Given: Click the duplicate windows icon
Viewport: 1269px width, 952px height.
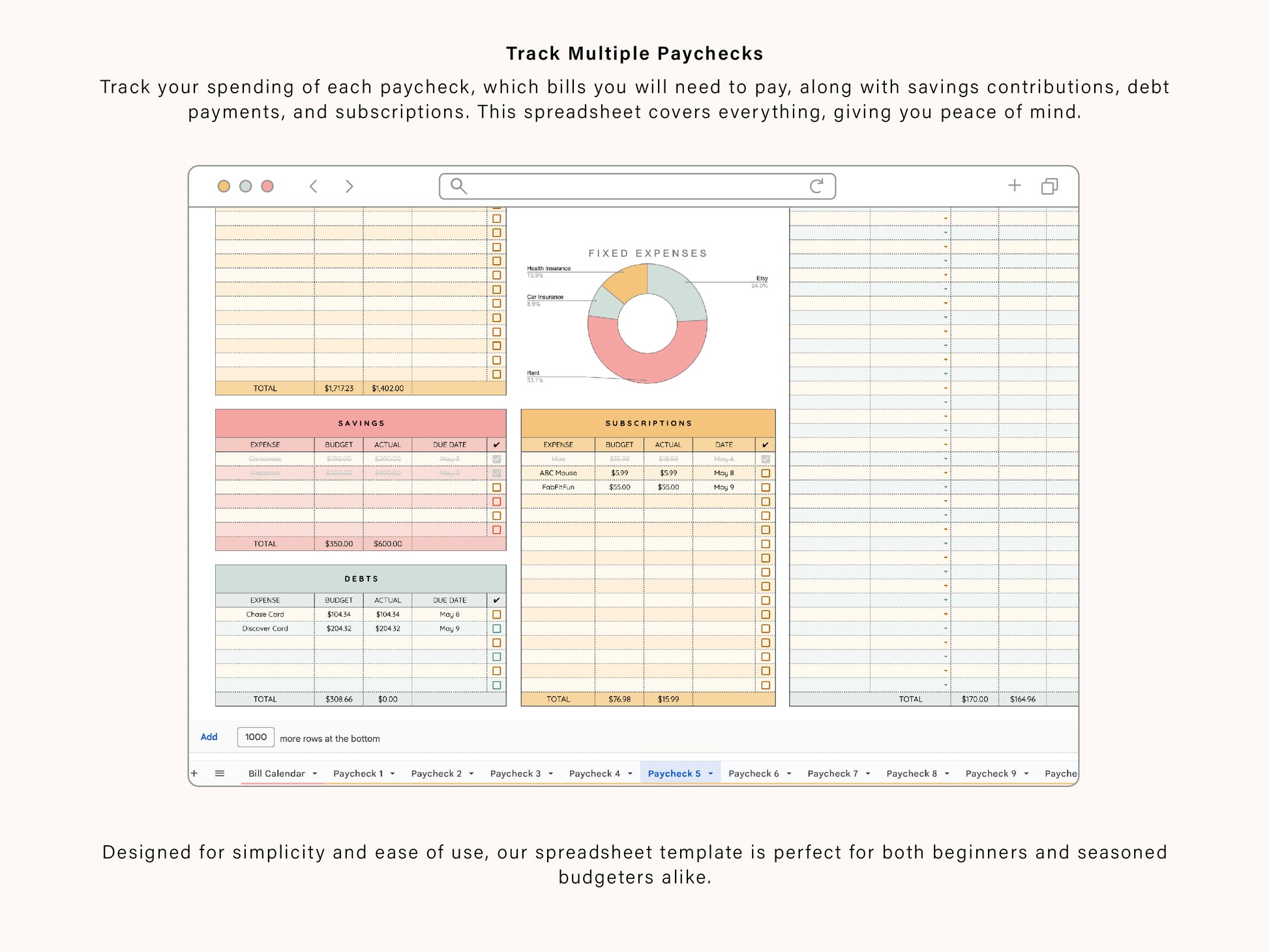Looking at the screenshot, I should click(x=1049, y=186).
